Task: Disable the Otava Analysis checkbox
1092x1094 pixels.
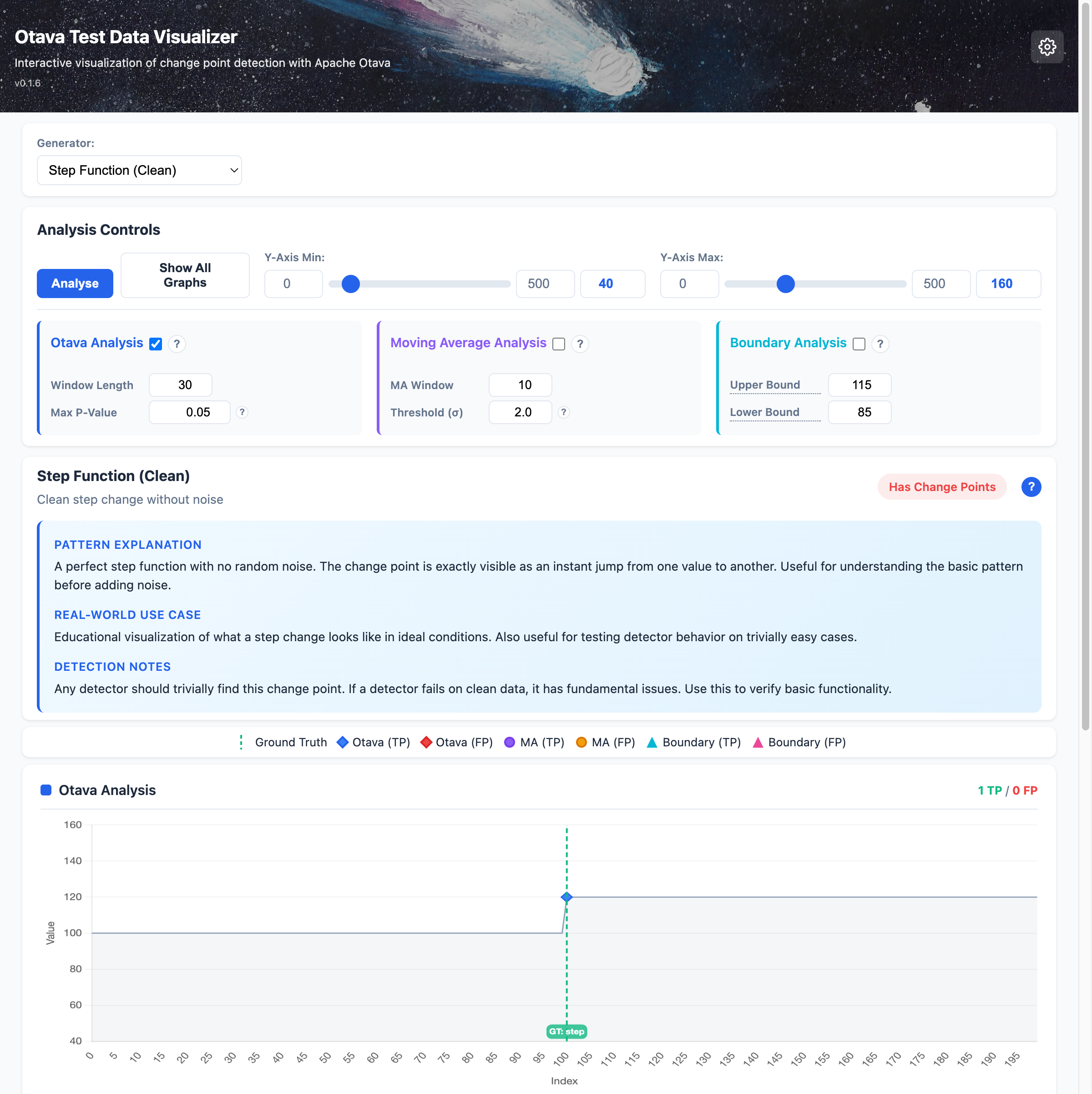Action: (156, 344)
